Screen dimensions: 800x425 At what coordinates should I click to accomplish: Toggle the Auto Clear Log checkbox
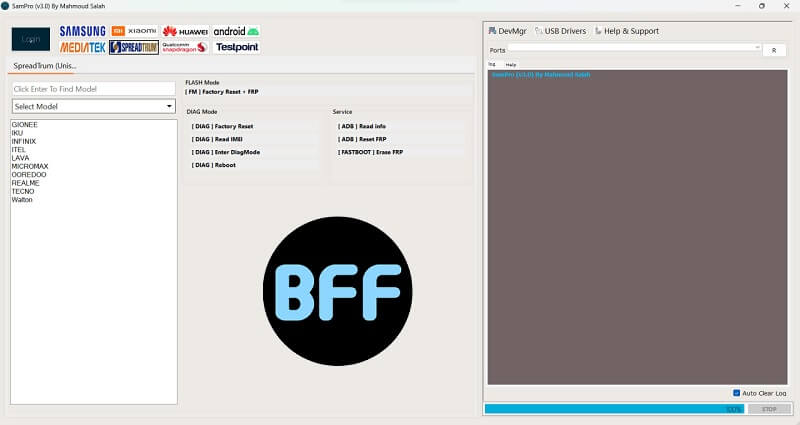click(x=736, y=393)
